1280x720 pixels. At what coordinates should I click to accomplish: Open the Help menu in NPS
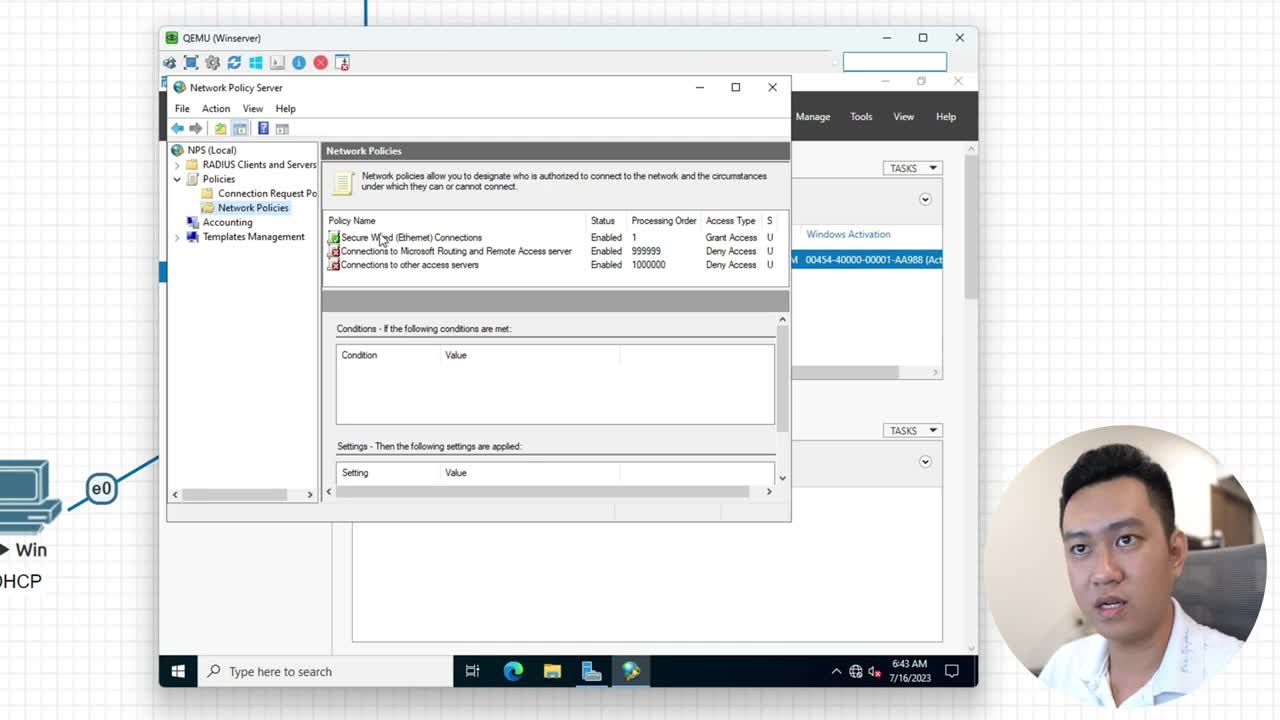[286, 108]
